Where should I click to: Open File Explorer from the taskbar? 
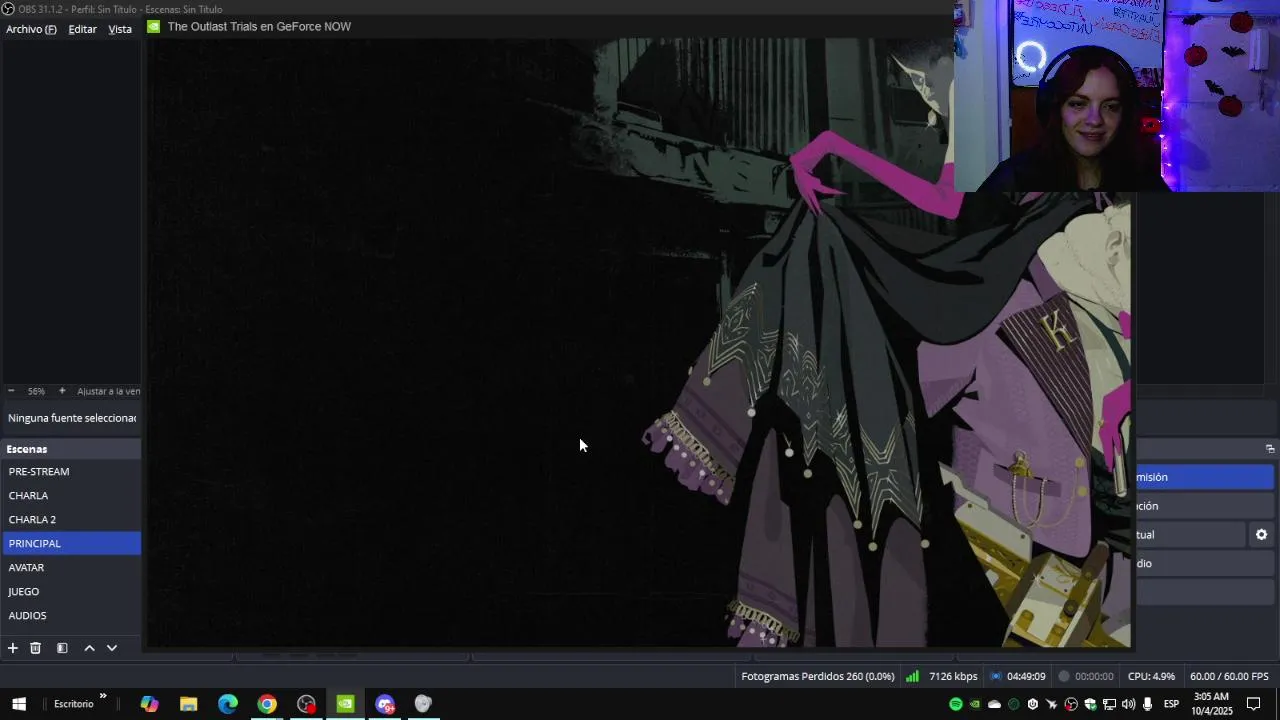click(x=188, y=704)
